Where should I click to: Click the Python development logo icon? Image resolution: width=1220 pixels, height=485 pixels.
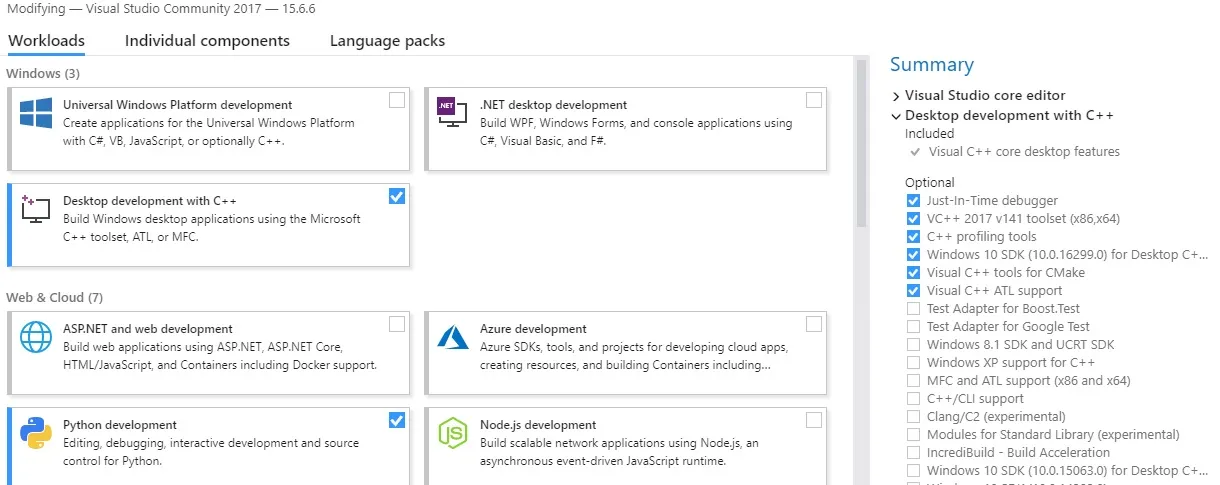pyautogui.click(x=36, y=433)
